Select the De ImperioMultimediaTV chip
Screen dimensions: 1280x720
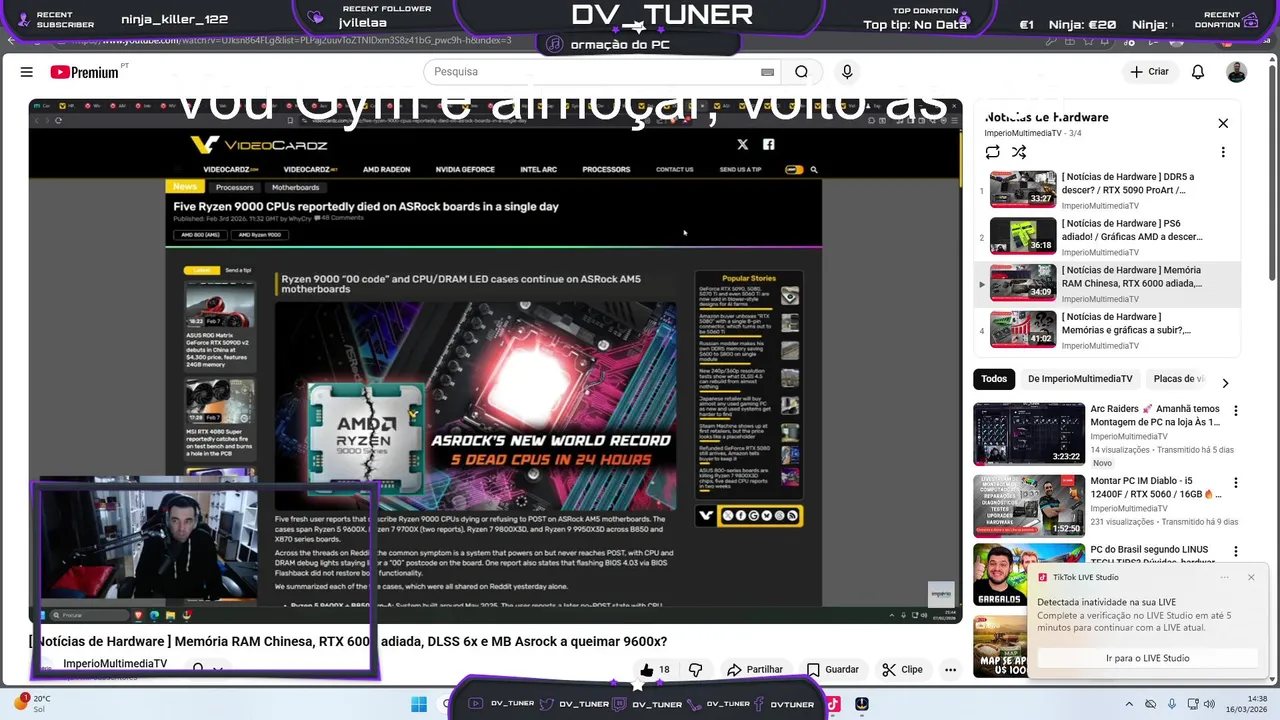[1080, 379]
